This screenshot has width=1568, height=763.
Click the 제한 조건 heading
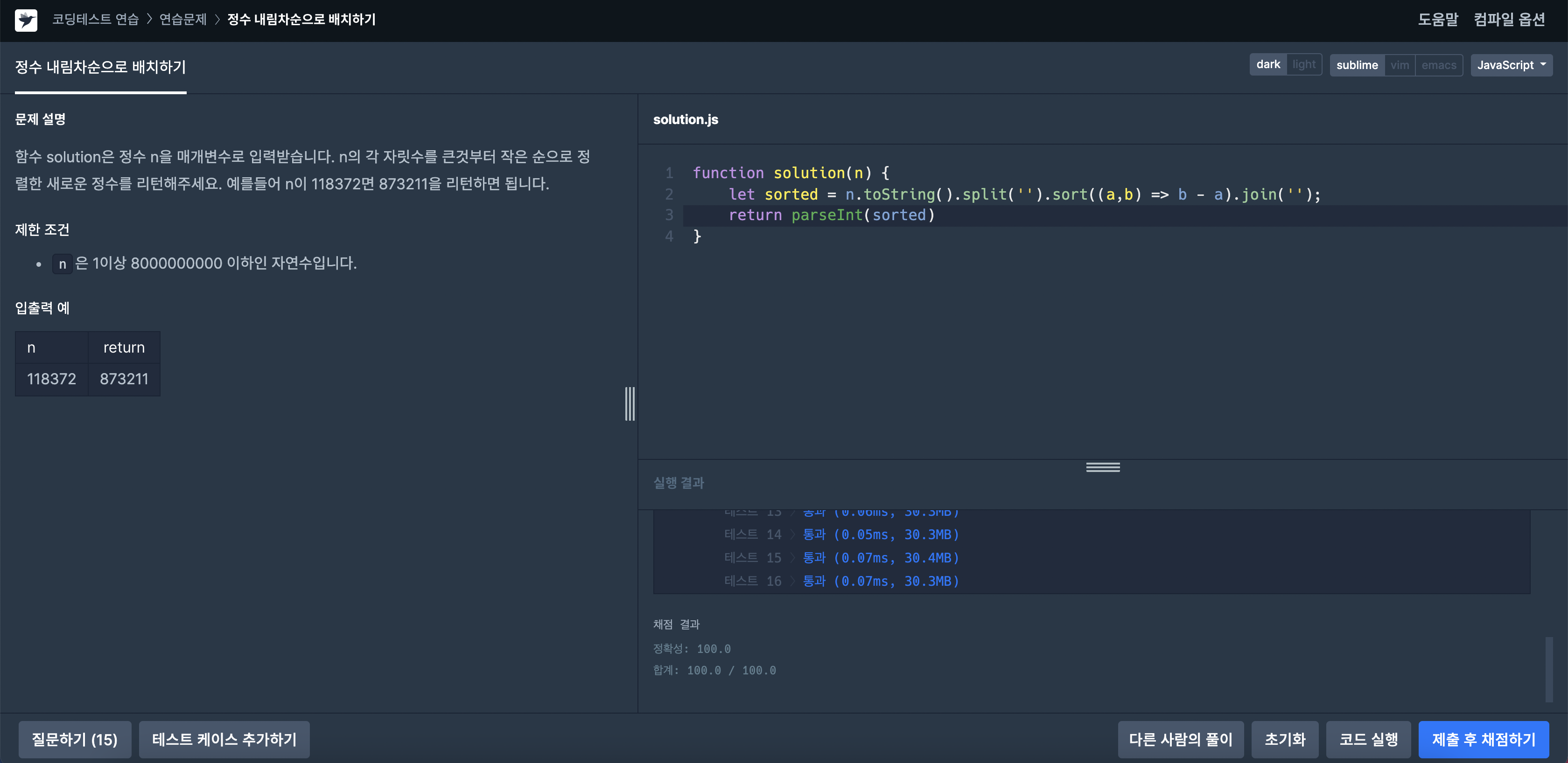coord(42,229)
